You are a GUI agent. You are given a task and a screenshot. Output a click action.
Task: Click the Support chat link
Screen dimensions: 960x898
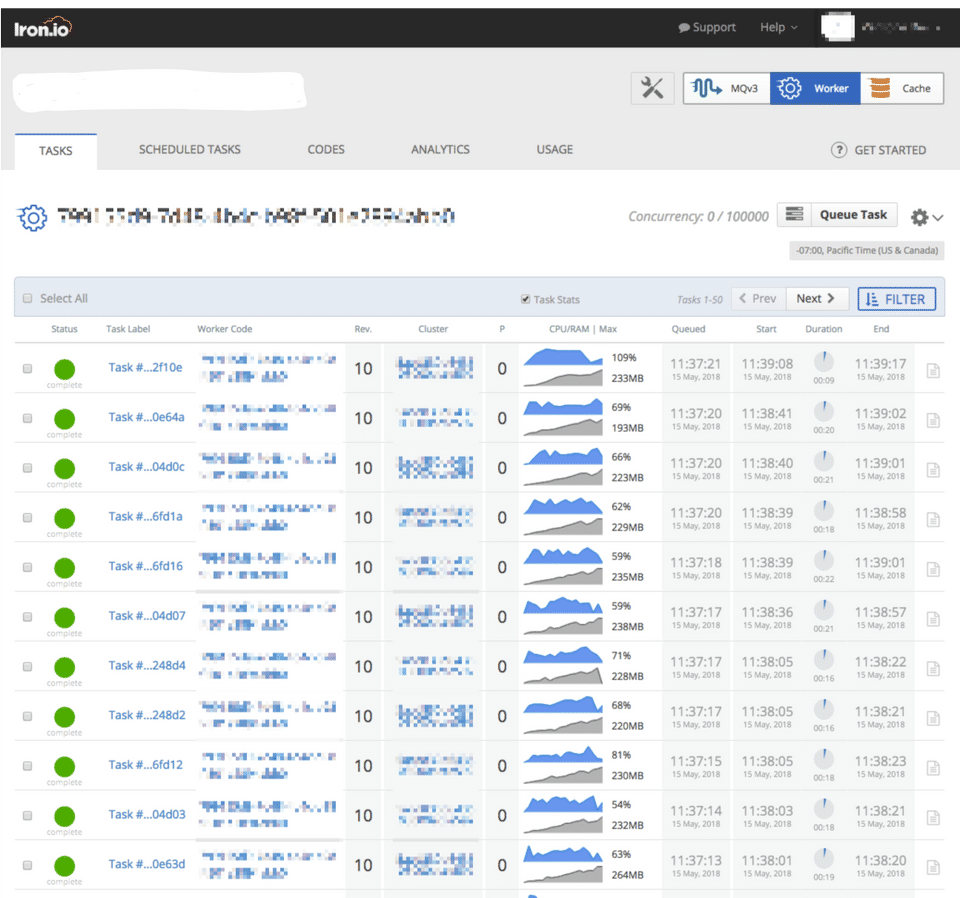coord(707,28)
